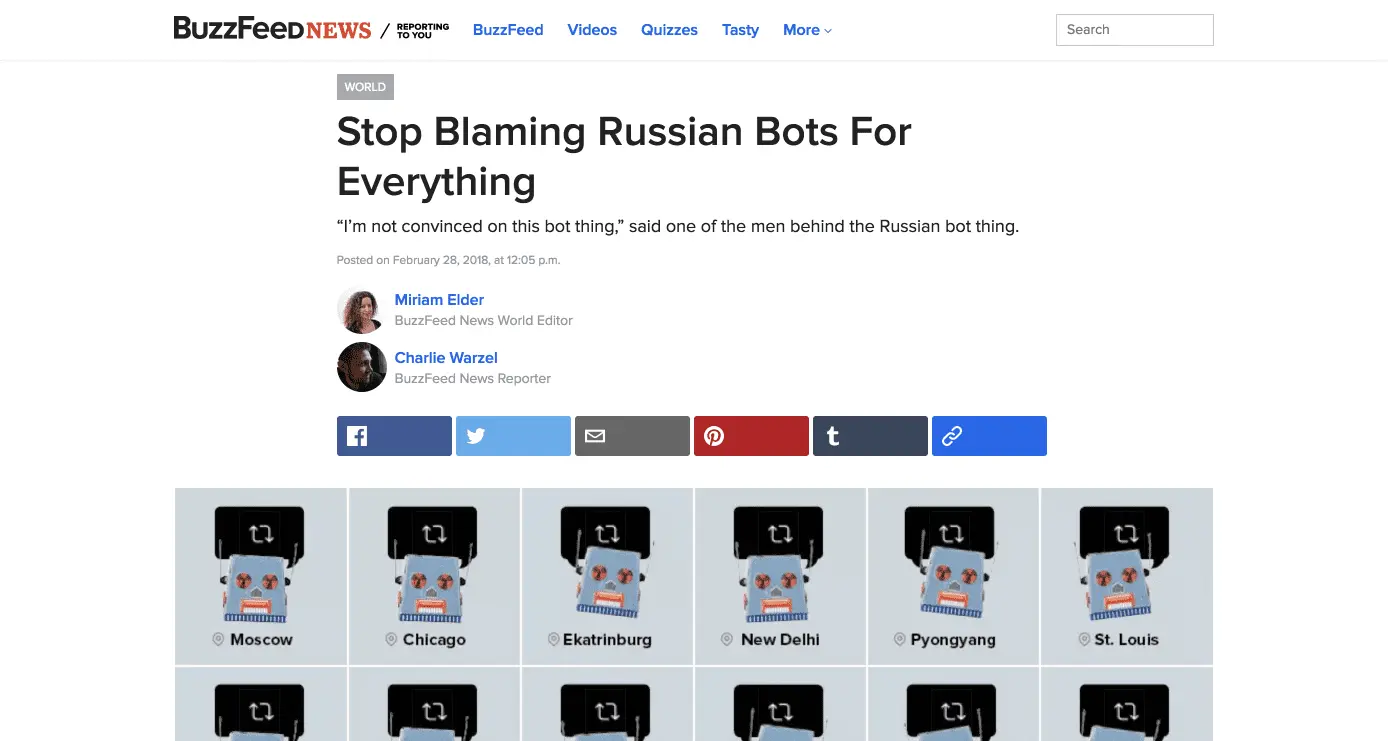
Task: Open the BuzzFeed nav link
Action: point(508,30)
